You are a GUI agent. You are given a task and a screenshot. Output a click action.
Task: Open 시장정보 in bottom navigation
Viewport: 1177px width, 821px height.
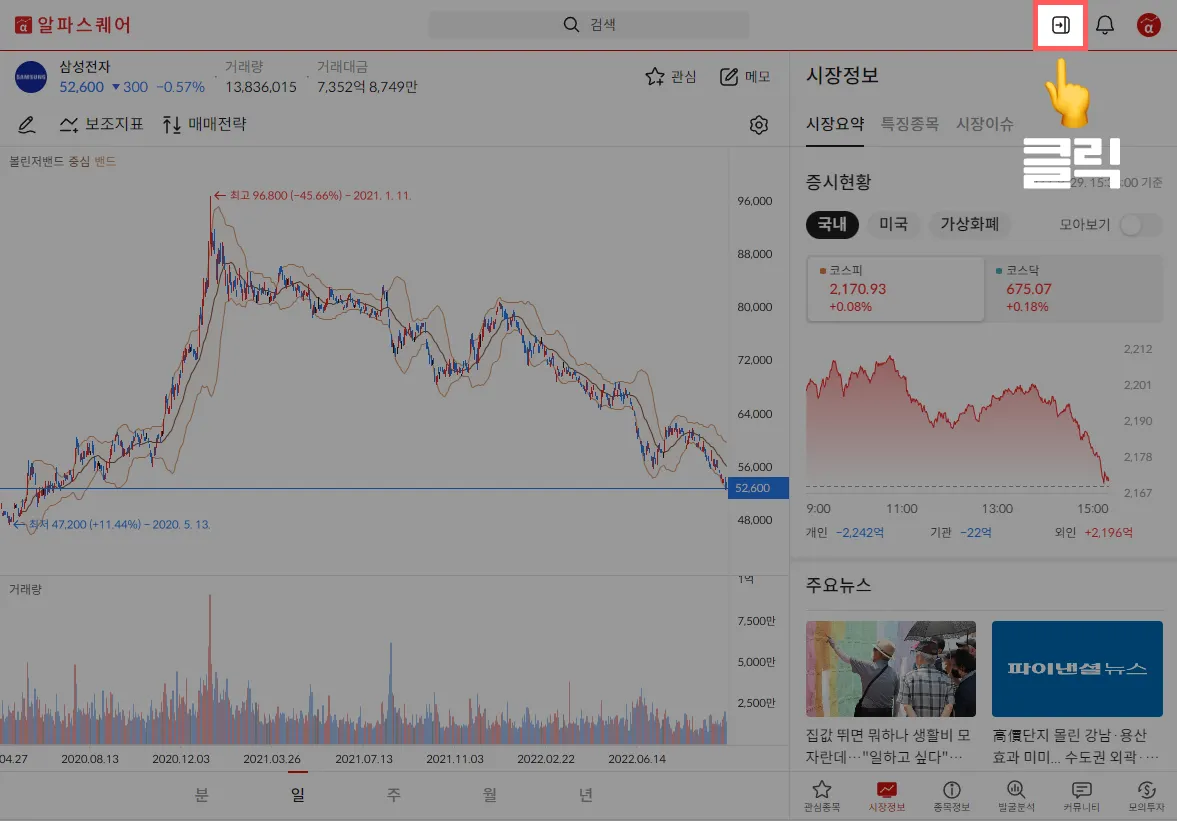pyautogui.click(x=887, y=796)
